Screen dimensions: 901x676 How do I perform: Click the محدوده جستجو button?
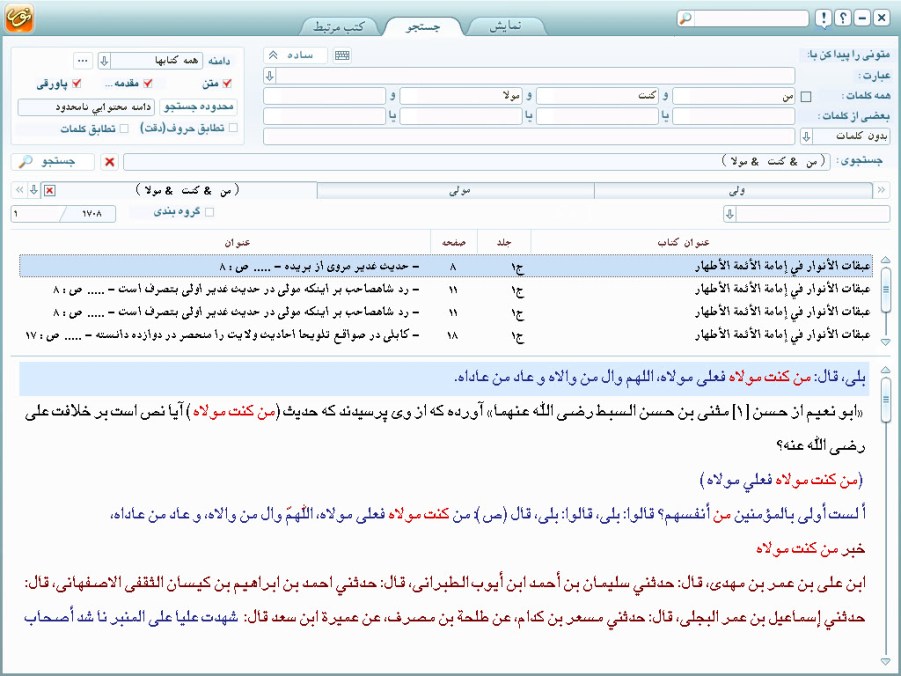click(199, 106)
